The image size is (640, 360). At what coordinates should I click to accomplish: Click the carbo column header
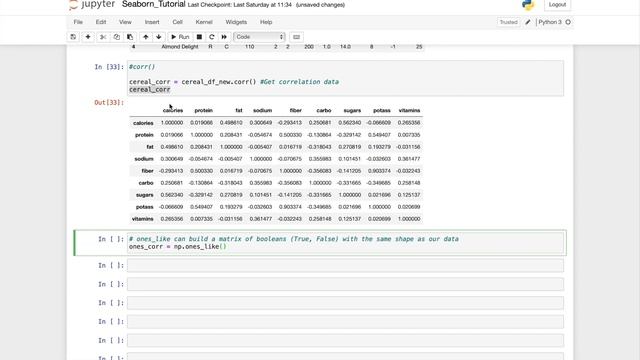click(x=324, y=110)
